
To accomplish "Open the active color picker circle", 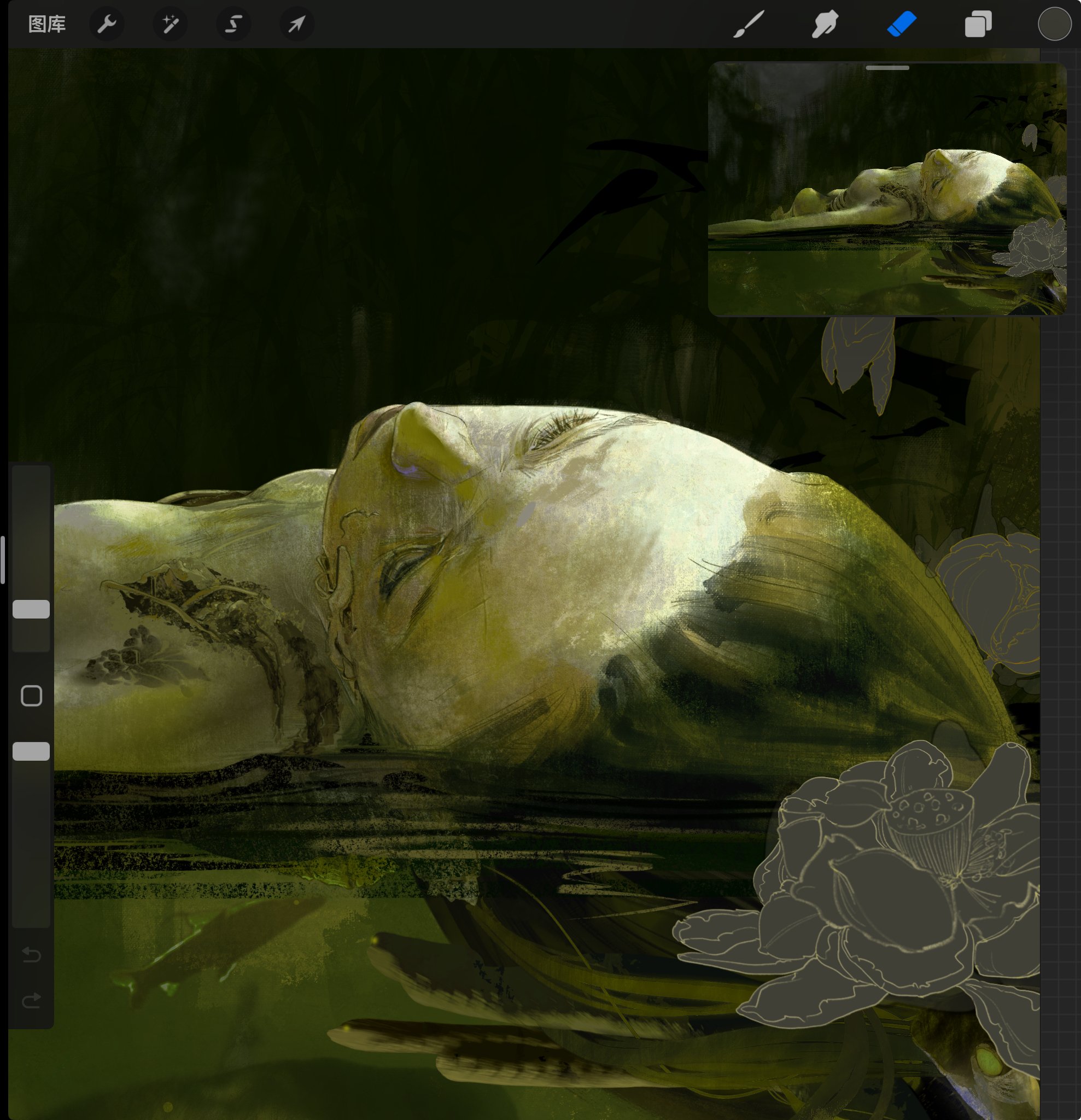I will point(1054,24).
